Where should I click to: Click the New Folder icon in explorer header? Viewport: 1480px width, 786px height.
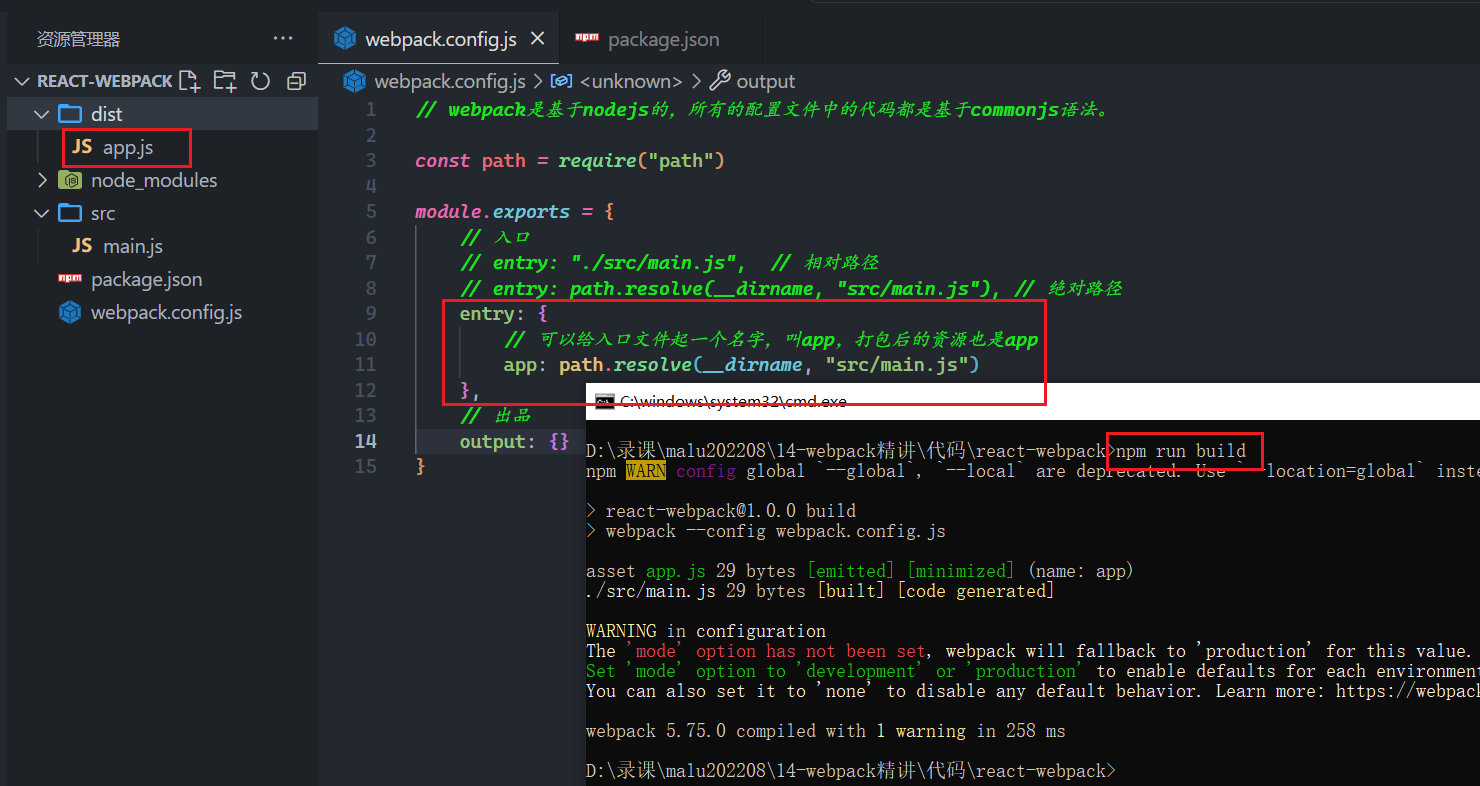point(225,81)
